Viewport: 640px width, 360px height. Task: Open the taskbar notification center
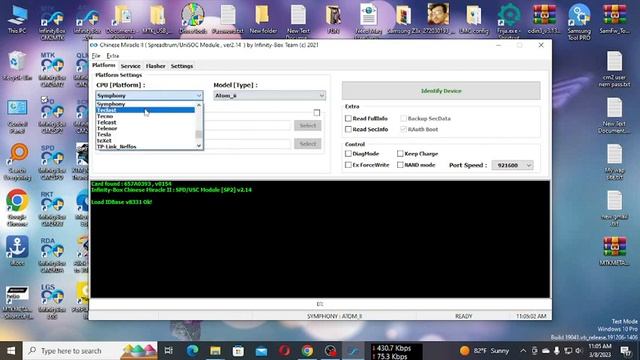[625, 351]
